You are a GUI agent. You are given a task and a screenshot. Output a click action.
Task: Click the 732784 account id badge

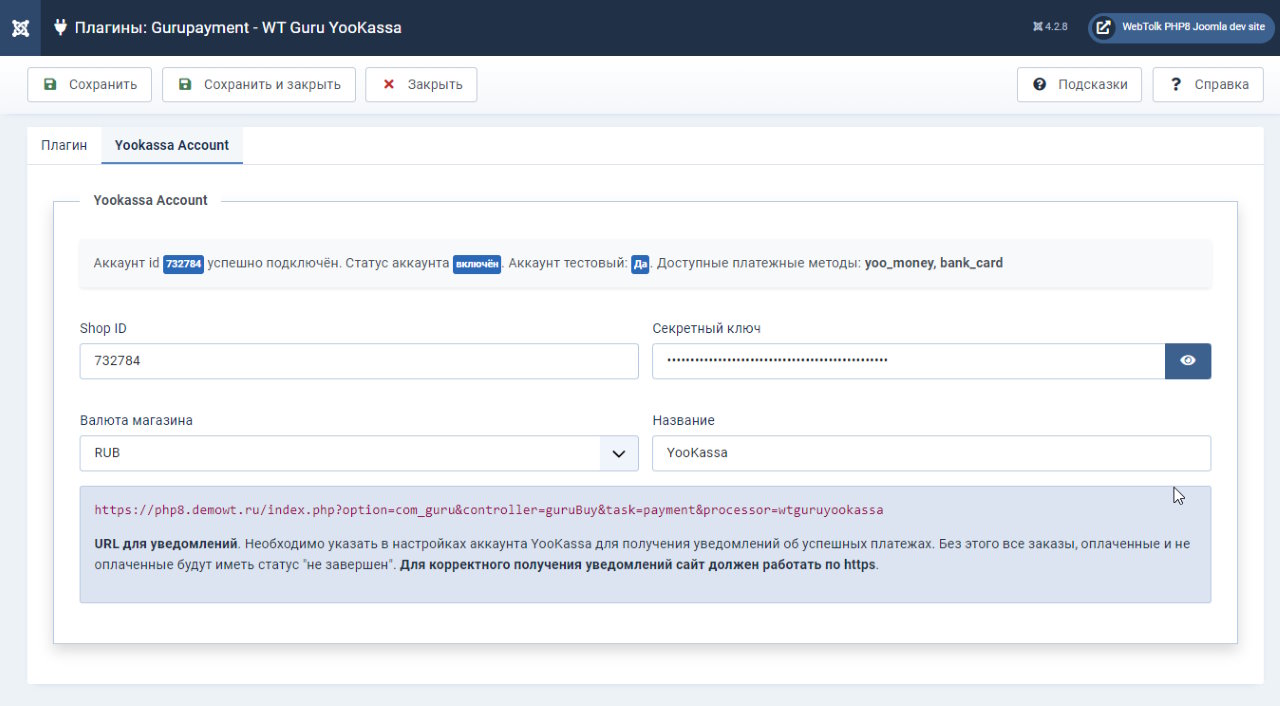pos(184,264)
